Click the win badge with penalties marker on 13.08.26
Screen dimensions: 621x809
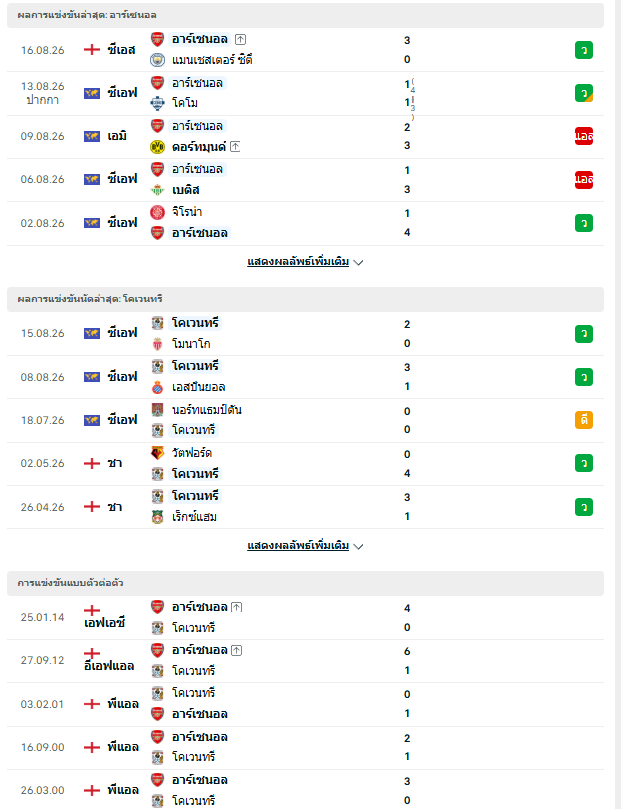584,93
